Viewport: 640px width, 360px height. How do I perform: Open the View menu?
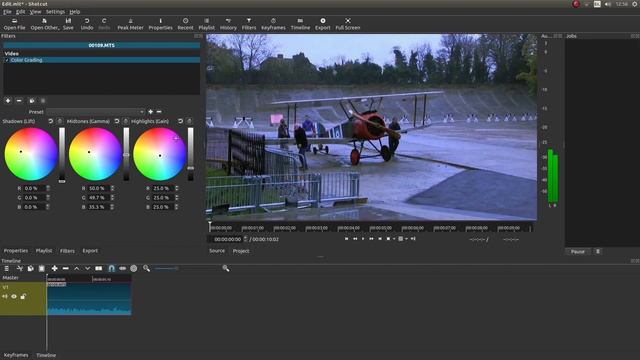pyautogui.click(x=35, y=12)
